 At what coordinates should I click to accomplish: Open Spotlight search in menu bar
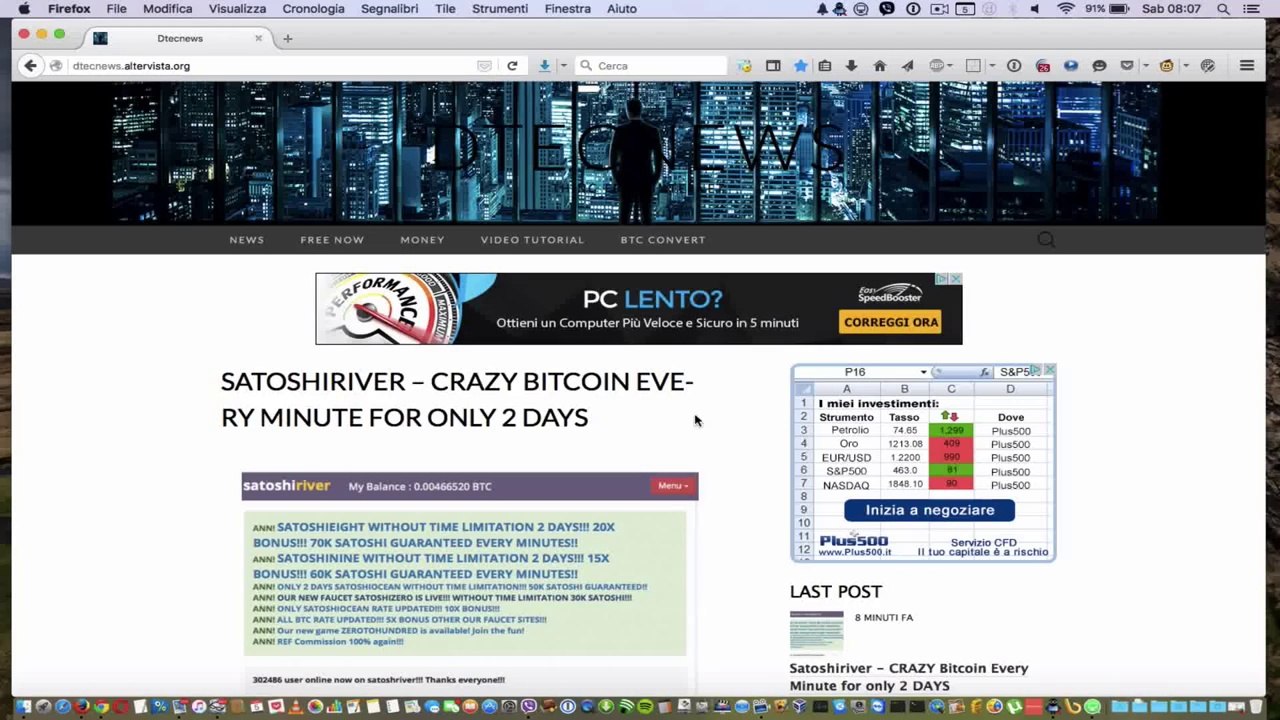[1223, 9]
